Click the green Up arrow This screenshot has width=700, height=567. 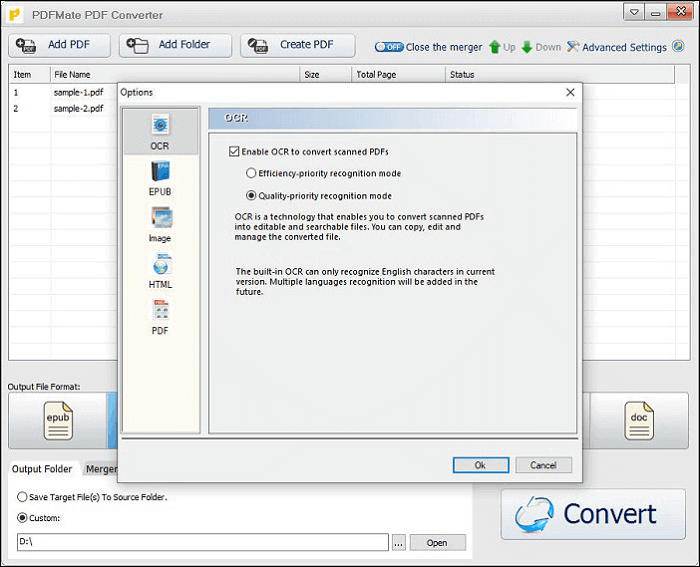click(x=495, y=47)
